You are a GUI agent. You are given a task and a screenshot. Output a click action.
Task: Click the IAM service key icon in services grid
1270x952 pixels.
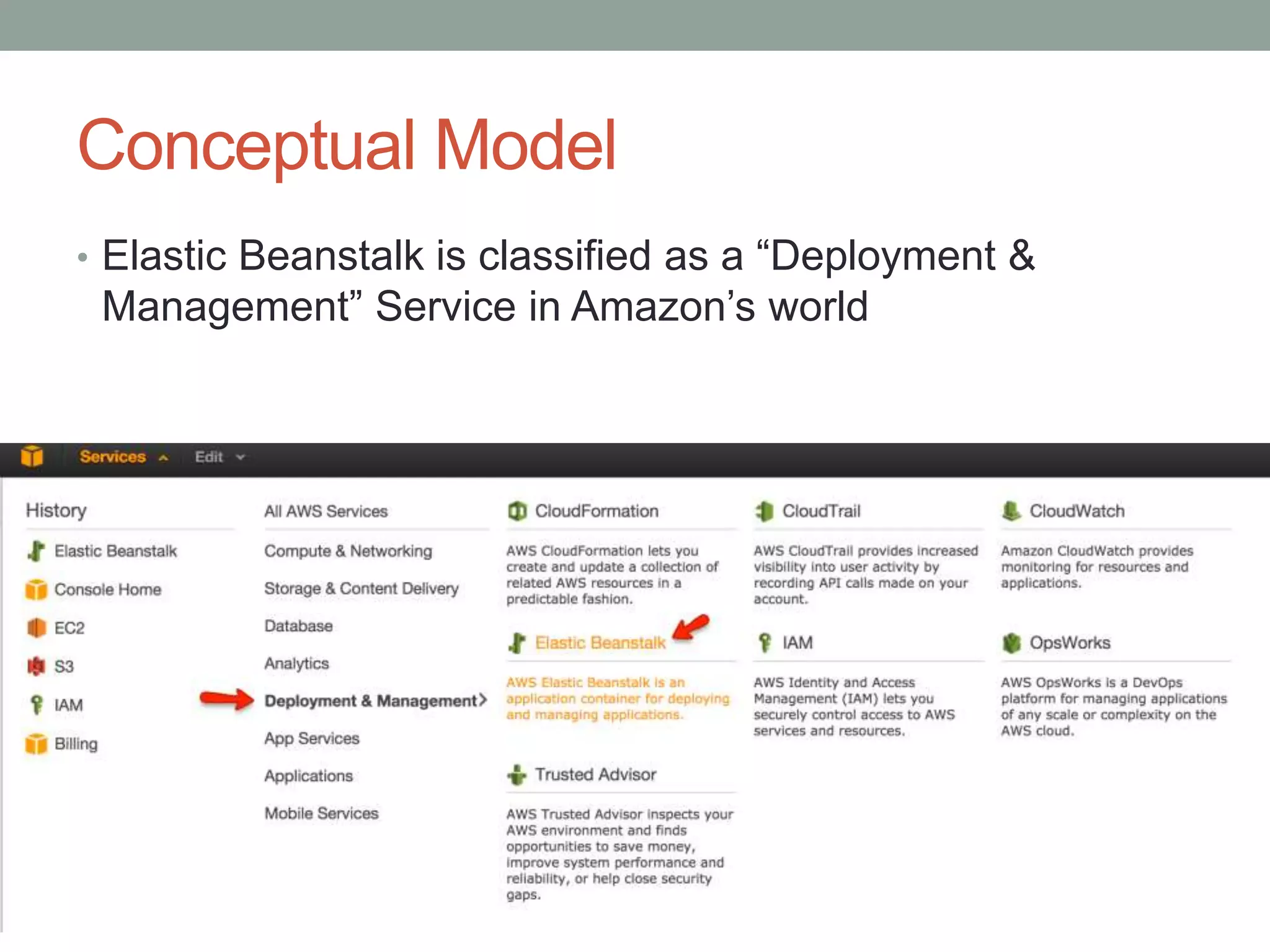pos(765,643)
